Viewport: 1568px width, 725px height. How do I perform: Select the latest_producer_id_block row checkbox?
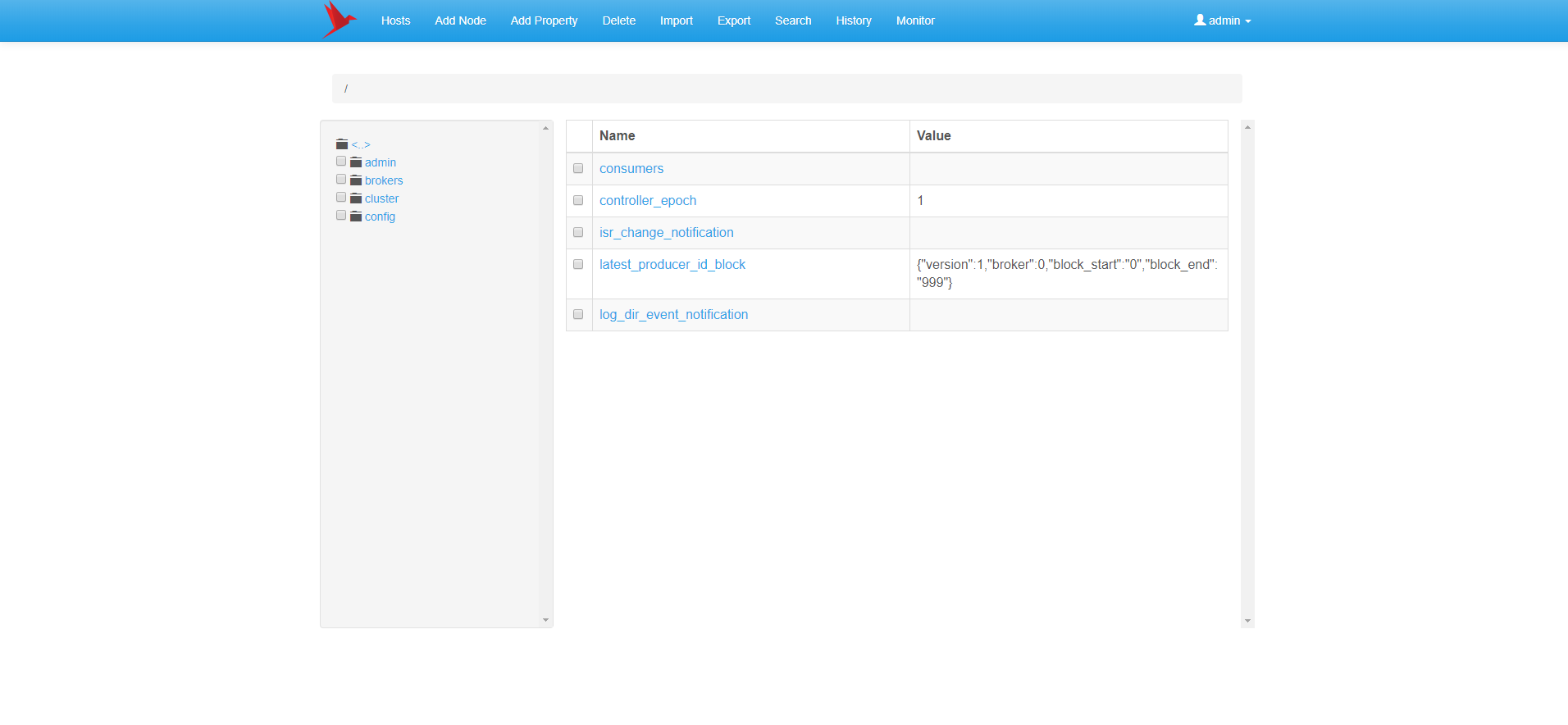click(x=578, y=264)
